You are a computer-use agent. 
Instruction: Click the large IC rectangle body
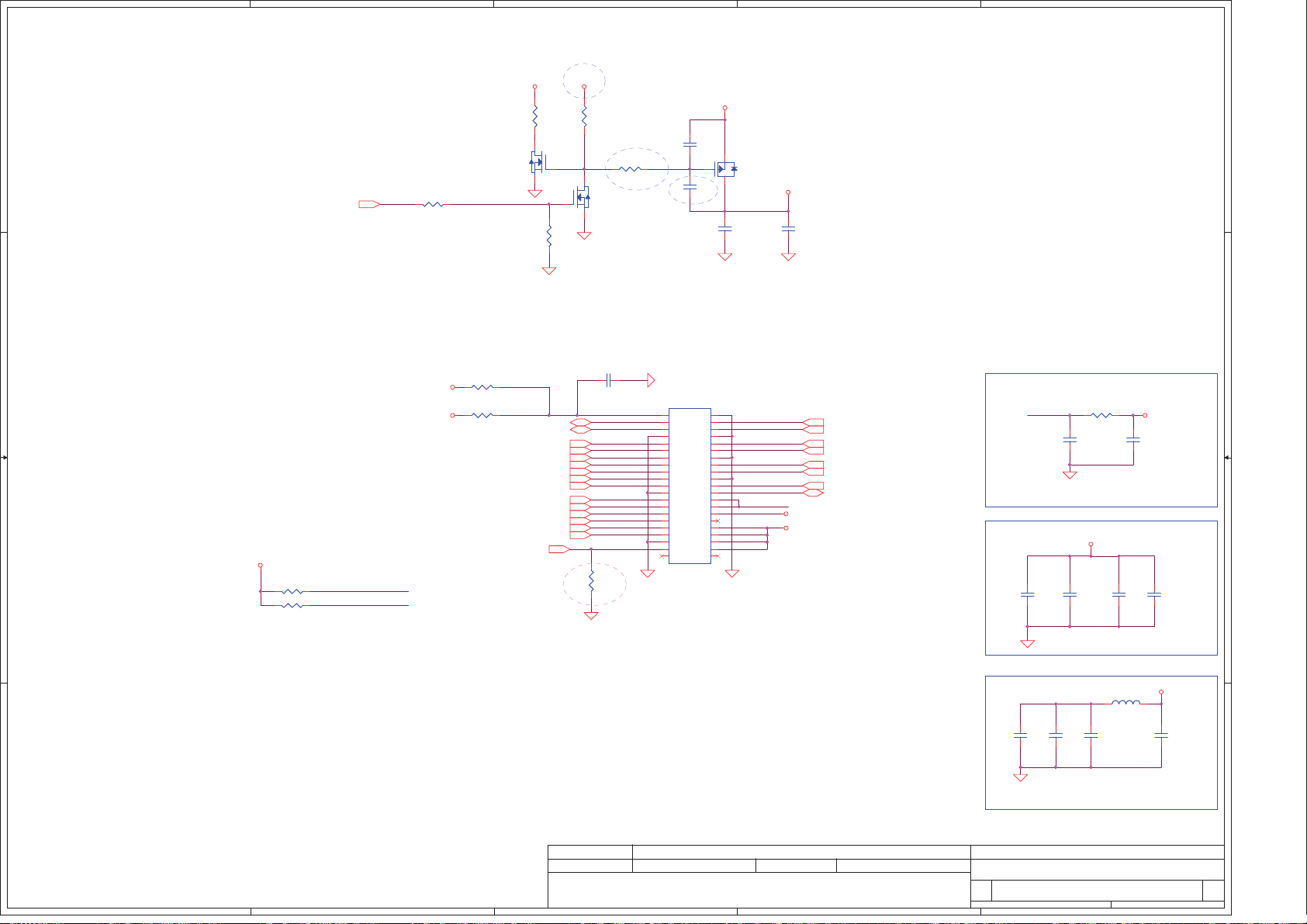click(x=690, y=486)
